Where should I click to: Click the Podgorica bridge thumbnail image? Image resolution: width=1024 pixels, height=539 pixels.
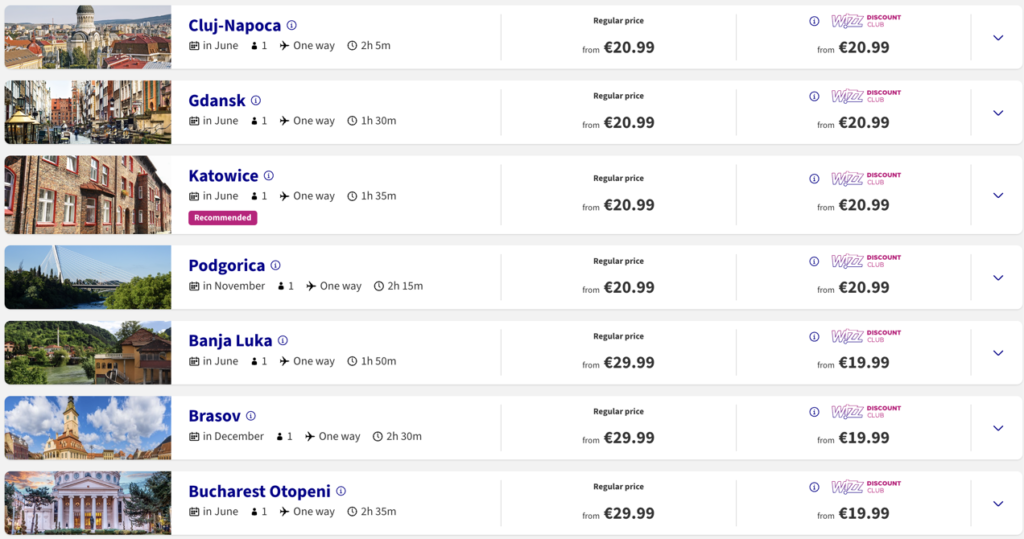pyautogui.click(x=88, y=277)
